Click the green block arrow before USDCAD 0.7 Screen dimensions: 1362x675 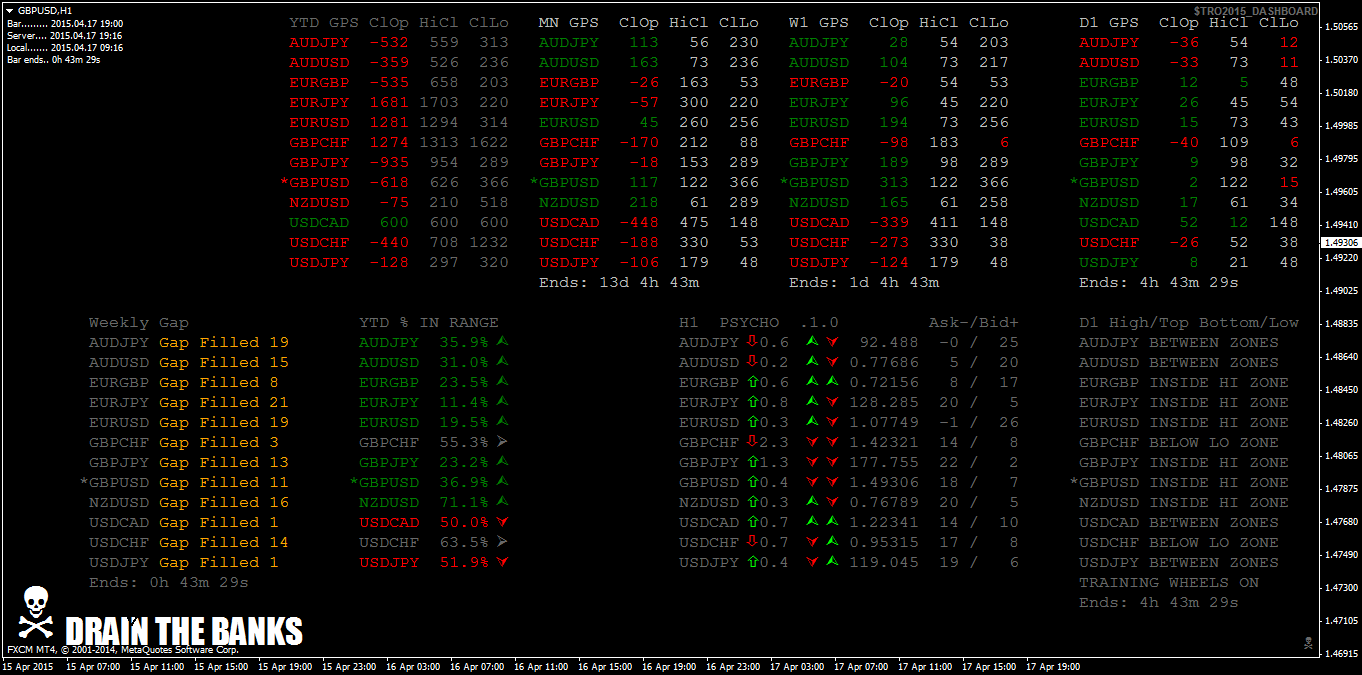point(753,522)
